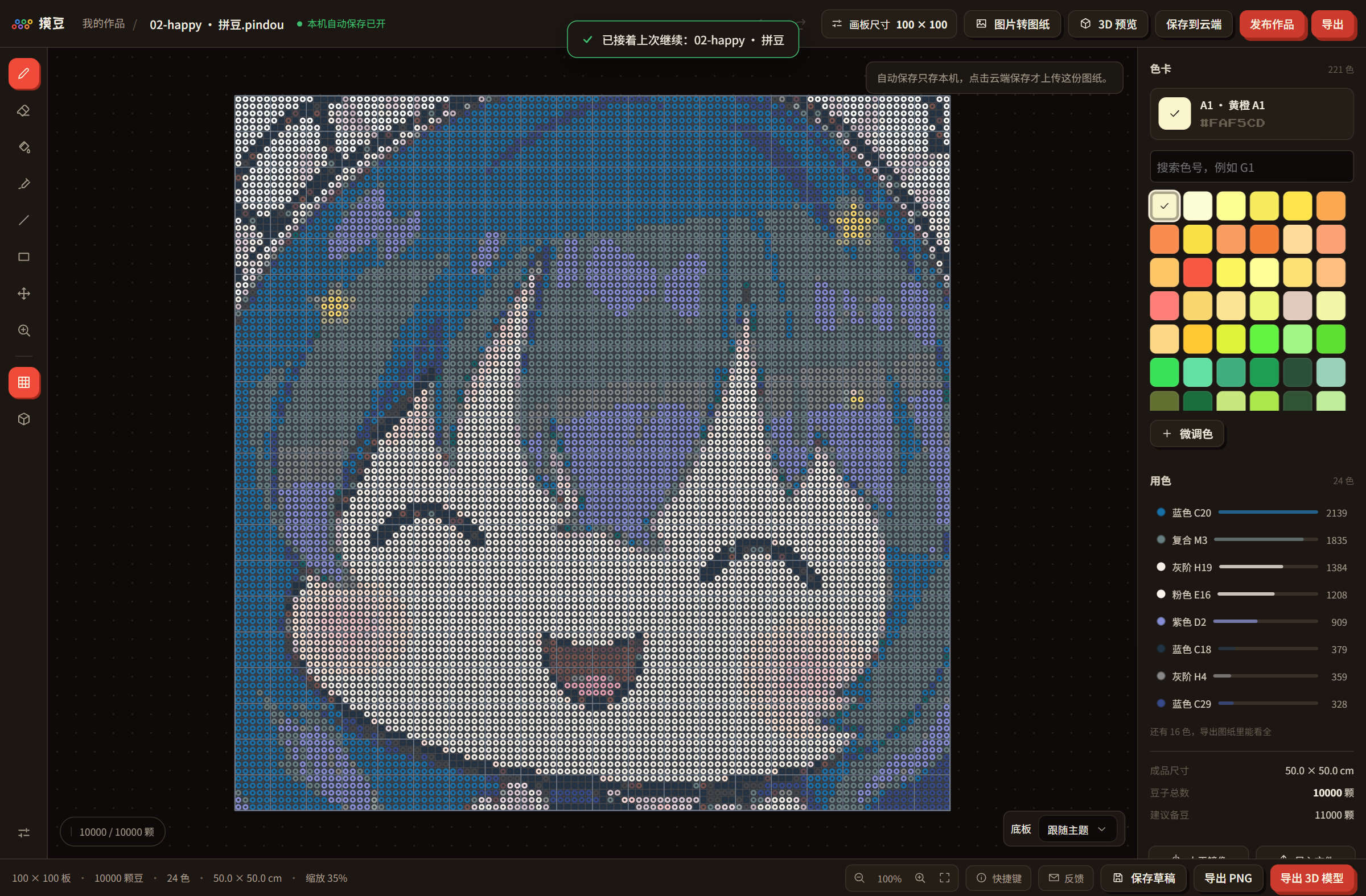Image resolution: width=1366 pixels, height=896 pixels.
Task: Click the fit-to-screen icon beside zoom controls
Action: [x=944, y=878]
